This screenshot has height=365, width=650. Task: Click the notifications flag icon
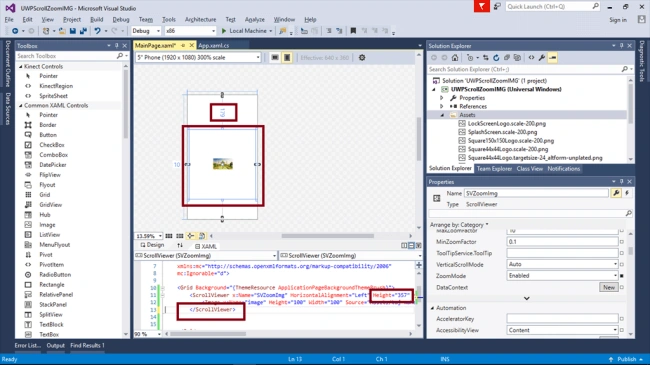pos(482,7)
